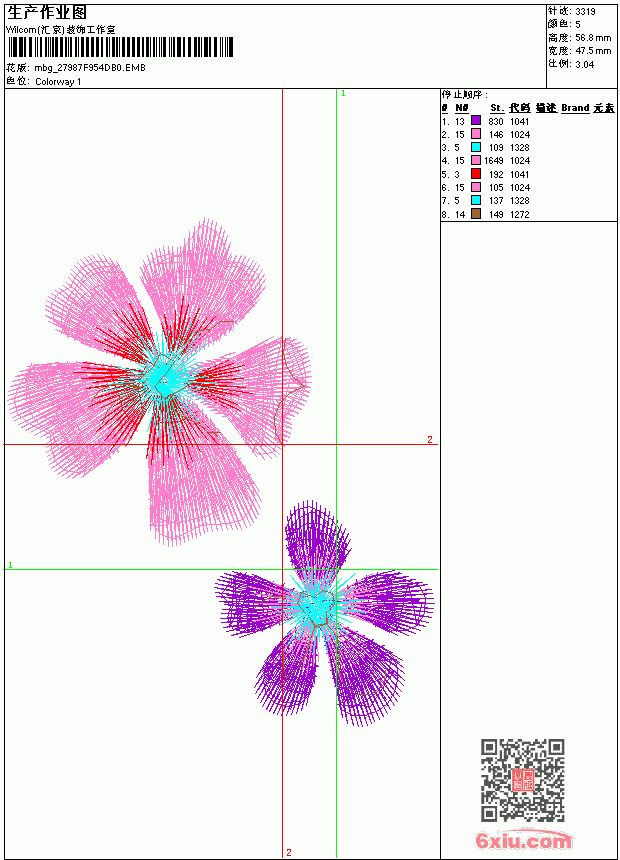Open the 6xiu.com logo link
Image resolution: width=620 pixels, height=860 pixels.
(x=523, y=840)
